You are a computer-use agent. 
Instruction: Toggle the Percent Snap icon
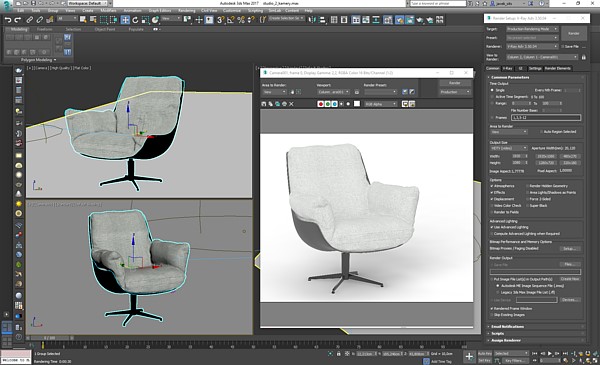(241, 20)
